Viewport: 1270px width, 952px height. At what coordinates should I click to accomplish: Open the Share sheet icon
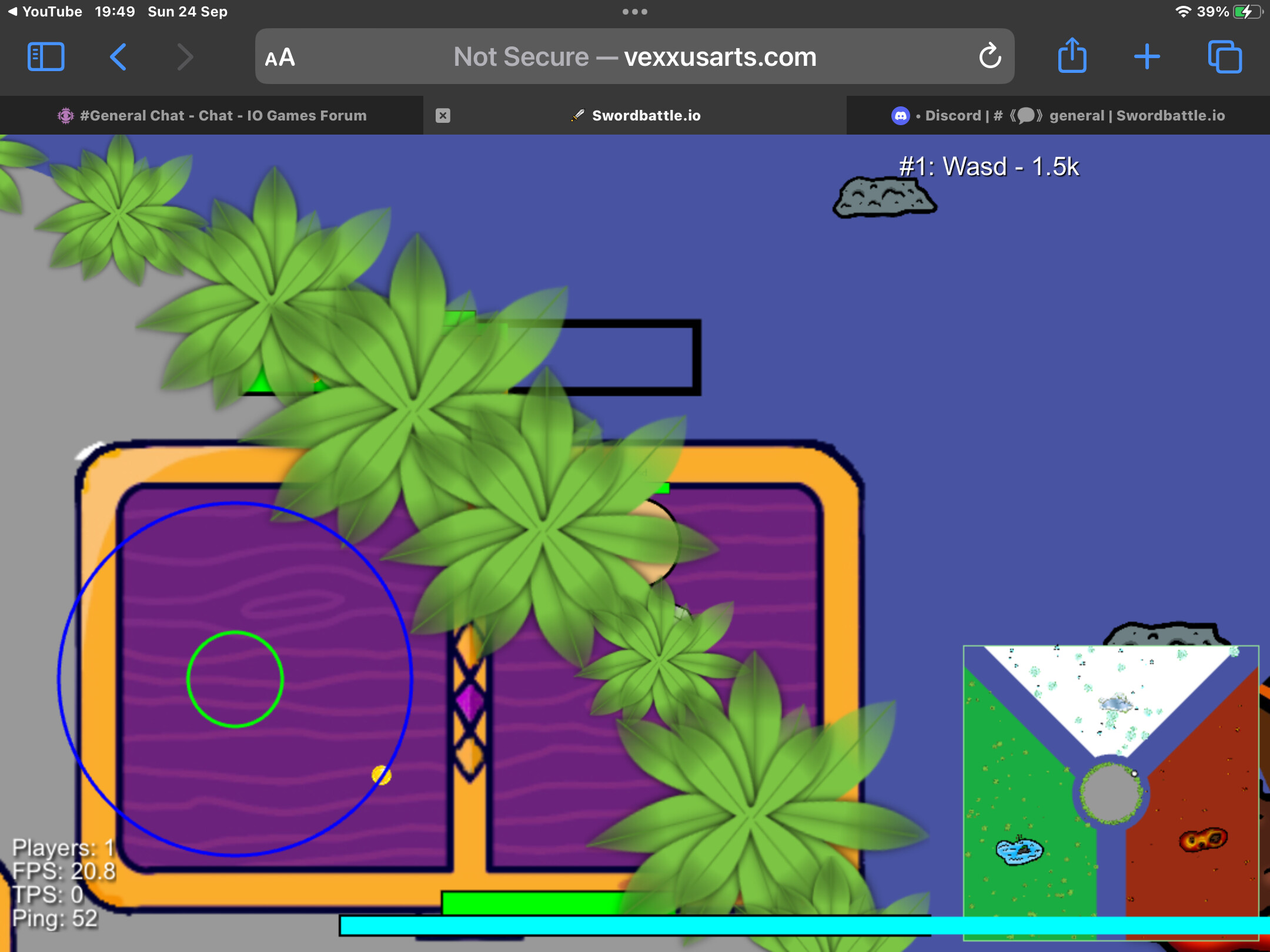tap(1072, 56)
